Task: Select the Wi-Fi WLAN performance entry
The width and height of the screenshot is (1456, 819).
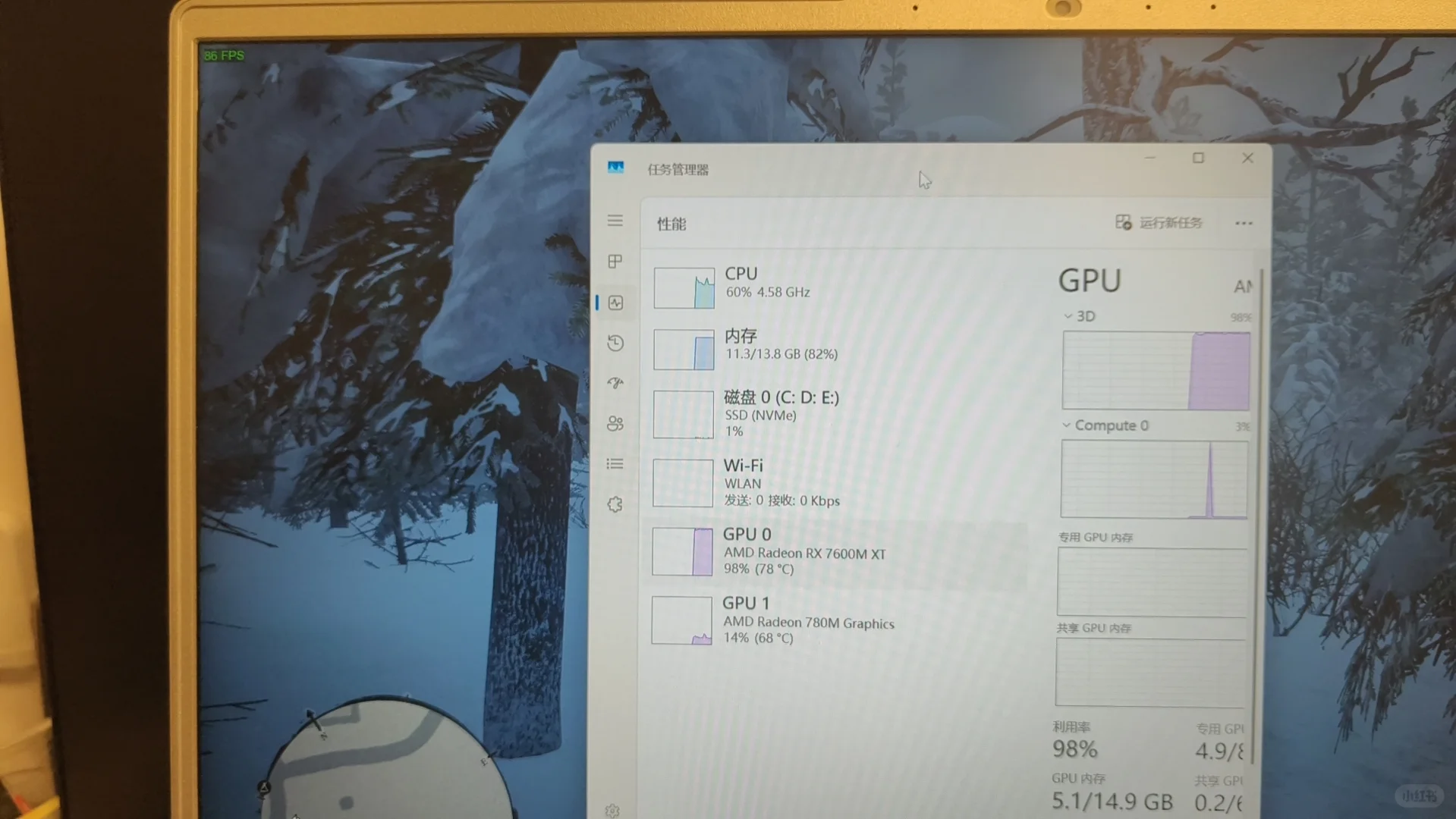Action: (838, 482)
